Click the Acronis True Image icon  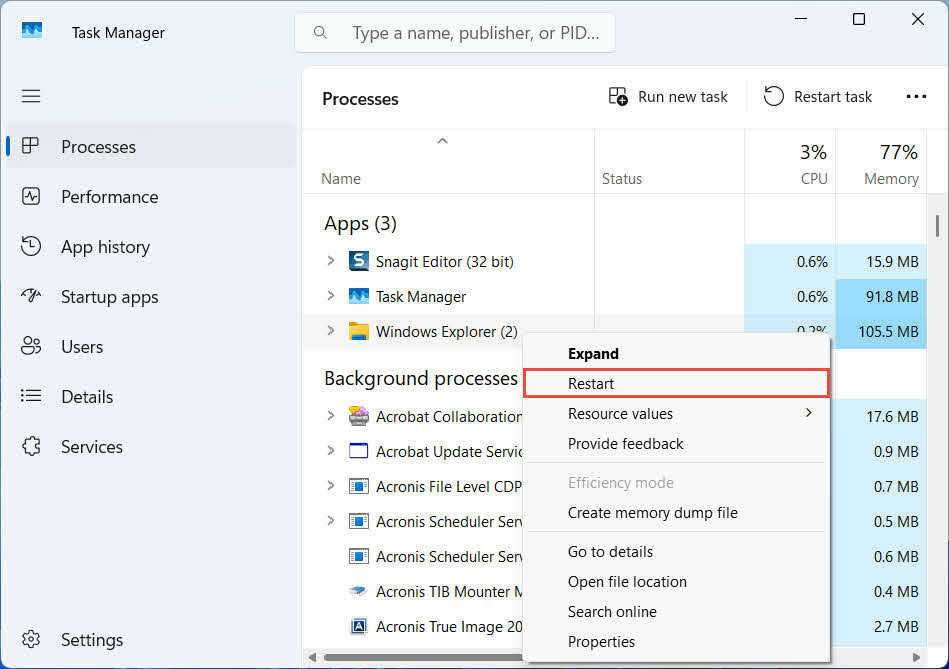coord(359,626)
